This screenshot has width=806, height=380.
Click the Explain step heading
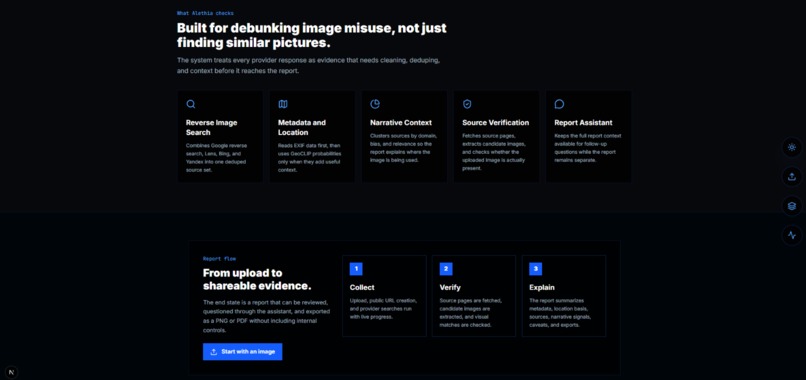pos(542,287)
